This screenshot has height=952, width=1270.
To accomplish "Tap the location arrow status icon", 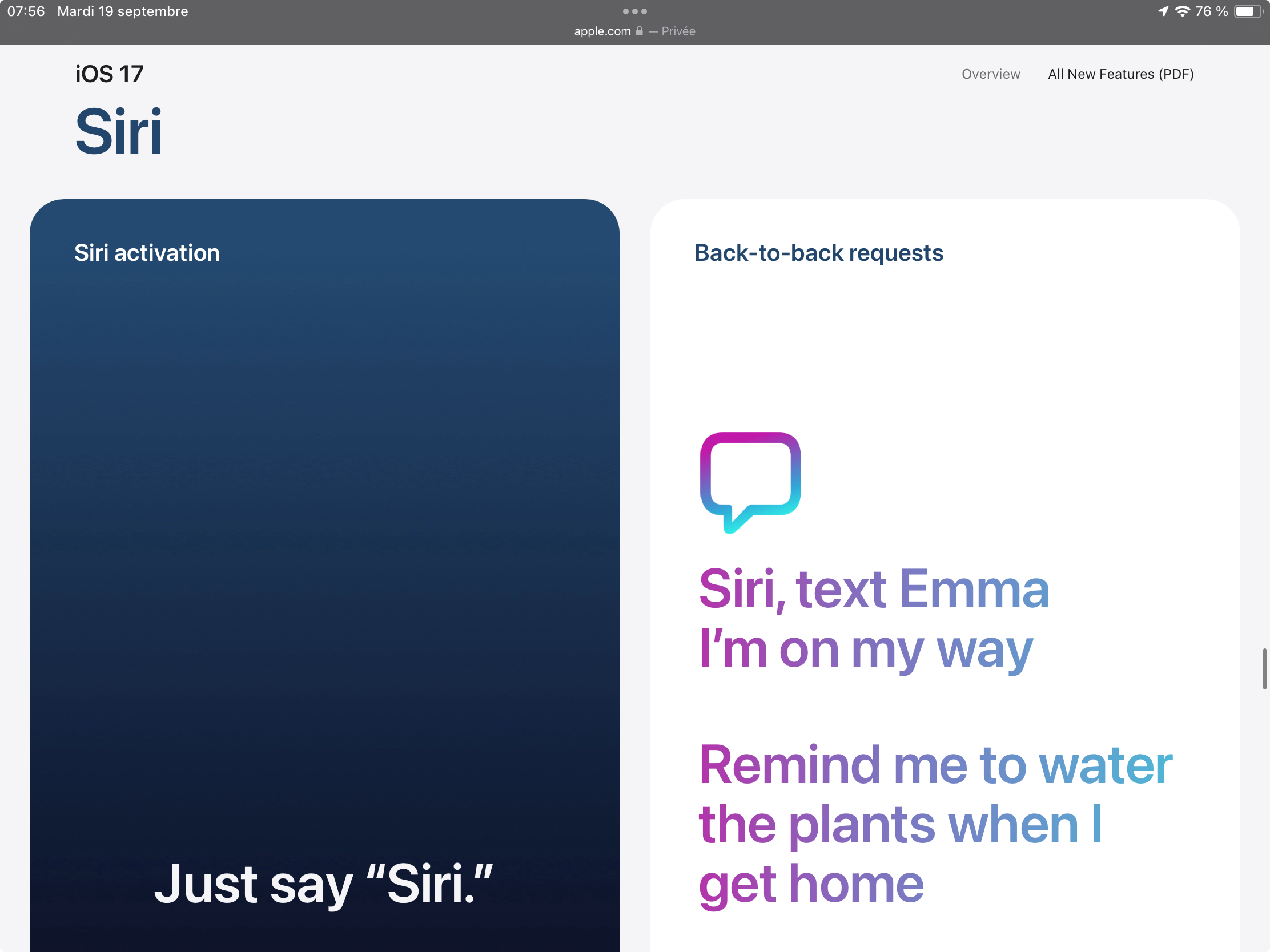I will [1163, 11].
